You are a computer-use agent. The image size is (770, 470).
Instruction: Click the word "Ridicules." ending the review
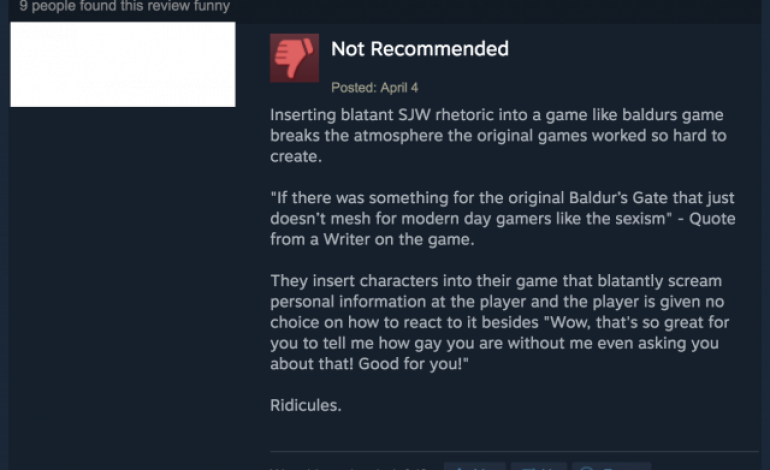pyautogui.click(x=305, y=405)
